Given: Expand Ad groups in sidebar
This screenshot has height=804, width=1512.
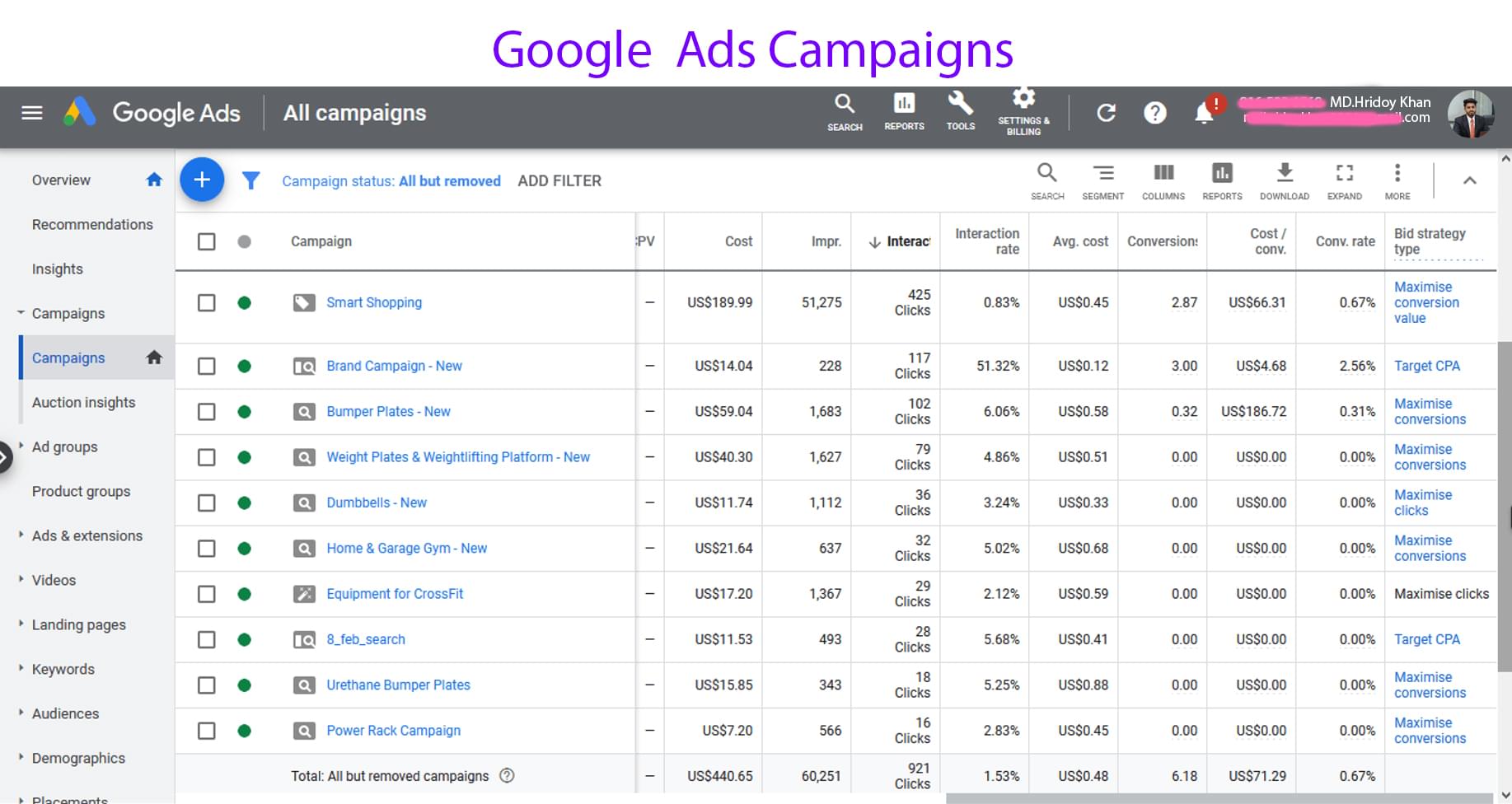Looking at the screenshot, I should [21, 446].
